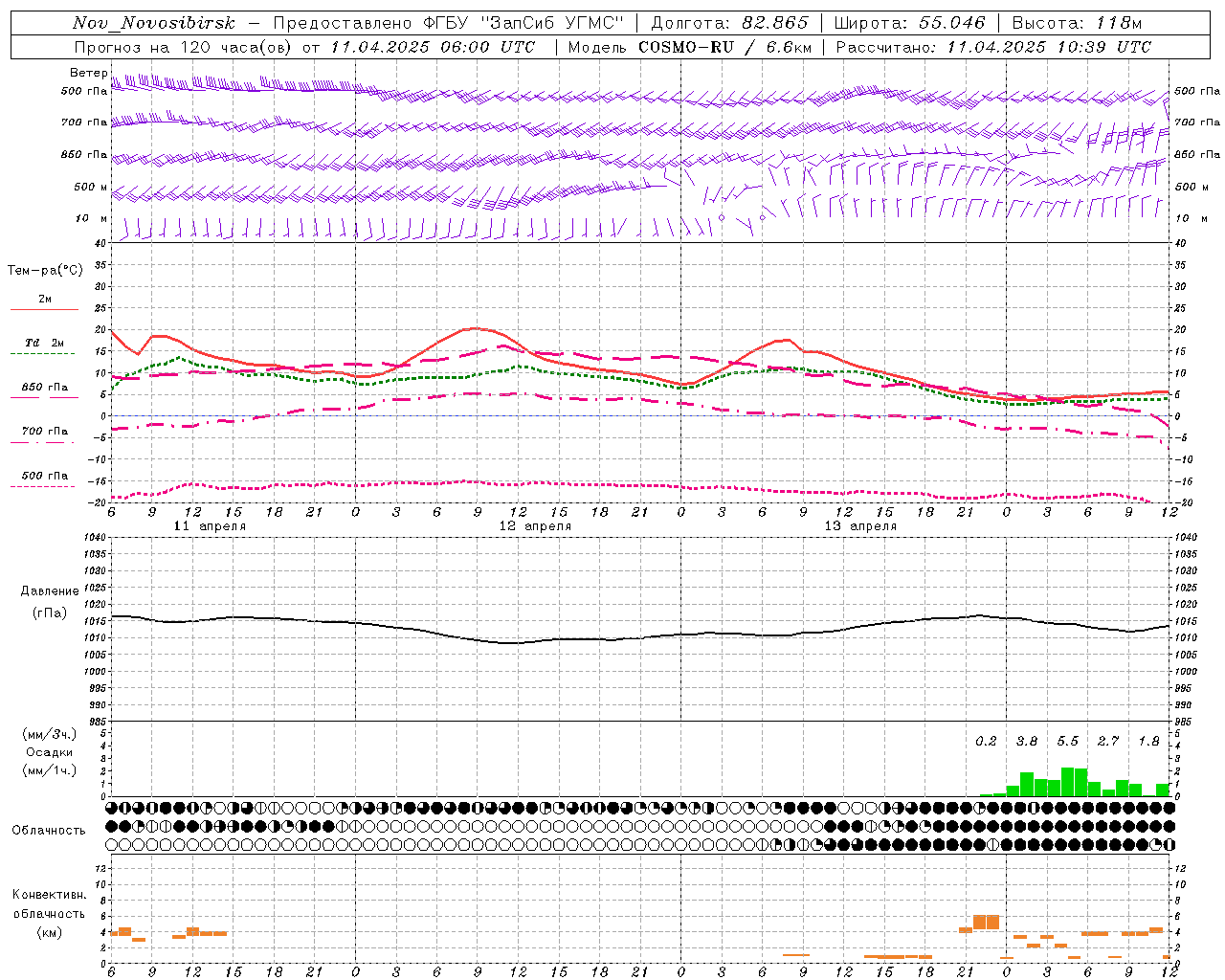Click the 0.2 precipitation total value
This screenshot has width=1225, height=980.
pos(986,742)
